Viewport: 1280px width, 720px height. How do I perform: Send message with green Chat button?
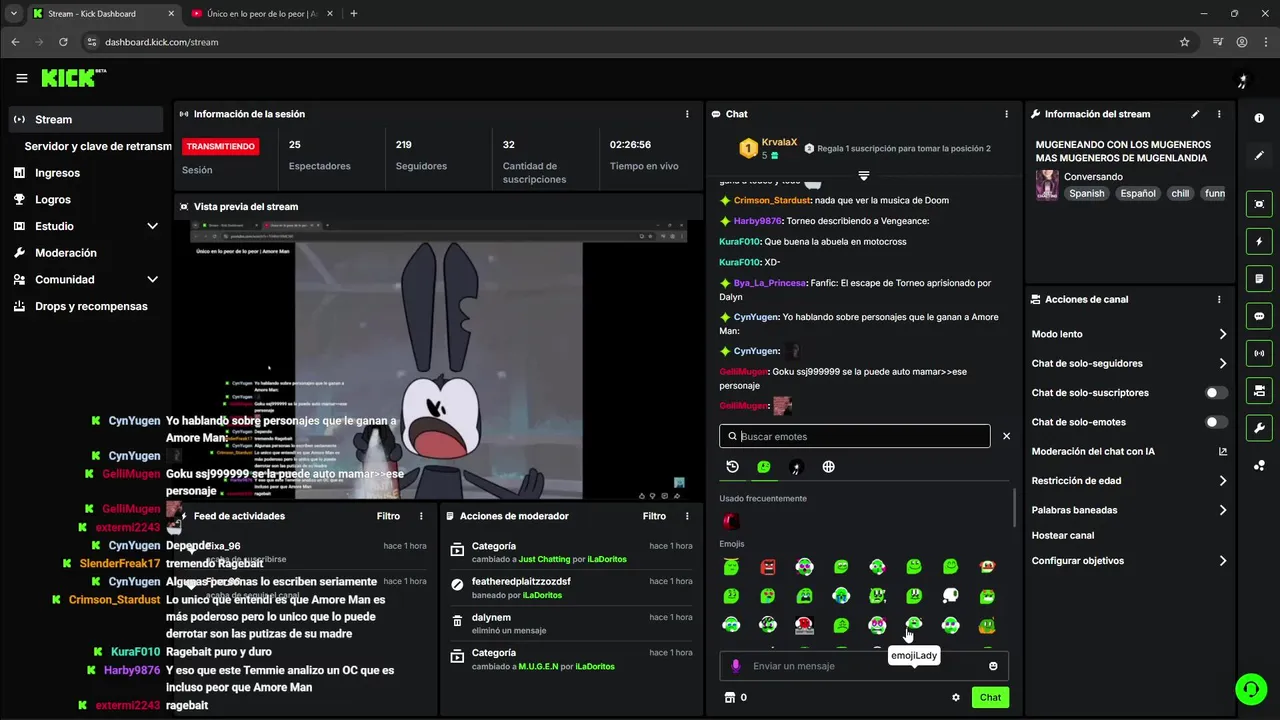[990, 698]
